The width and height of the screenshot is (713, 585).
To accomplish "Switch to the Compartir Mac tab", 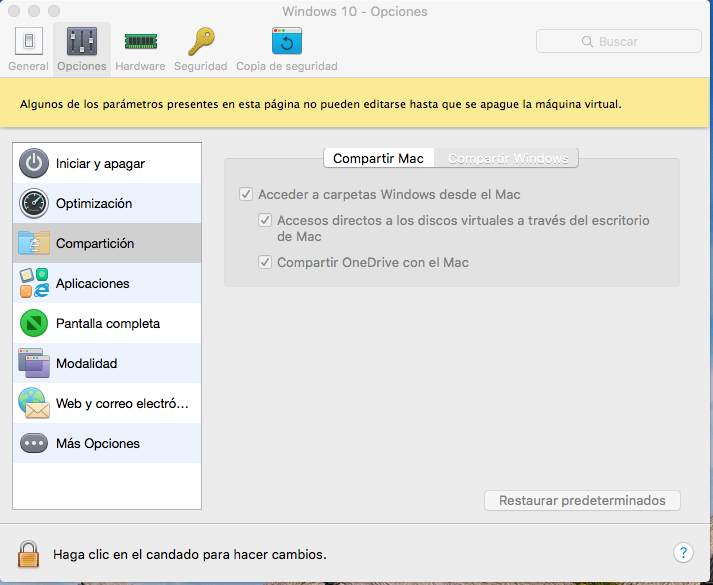I will [x=378, y=158].
